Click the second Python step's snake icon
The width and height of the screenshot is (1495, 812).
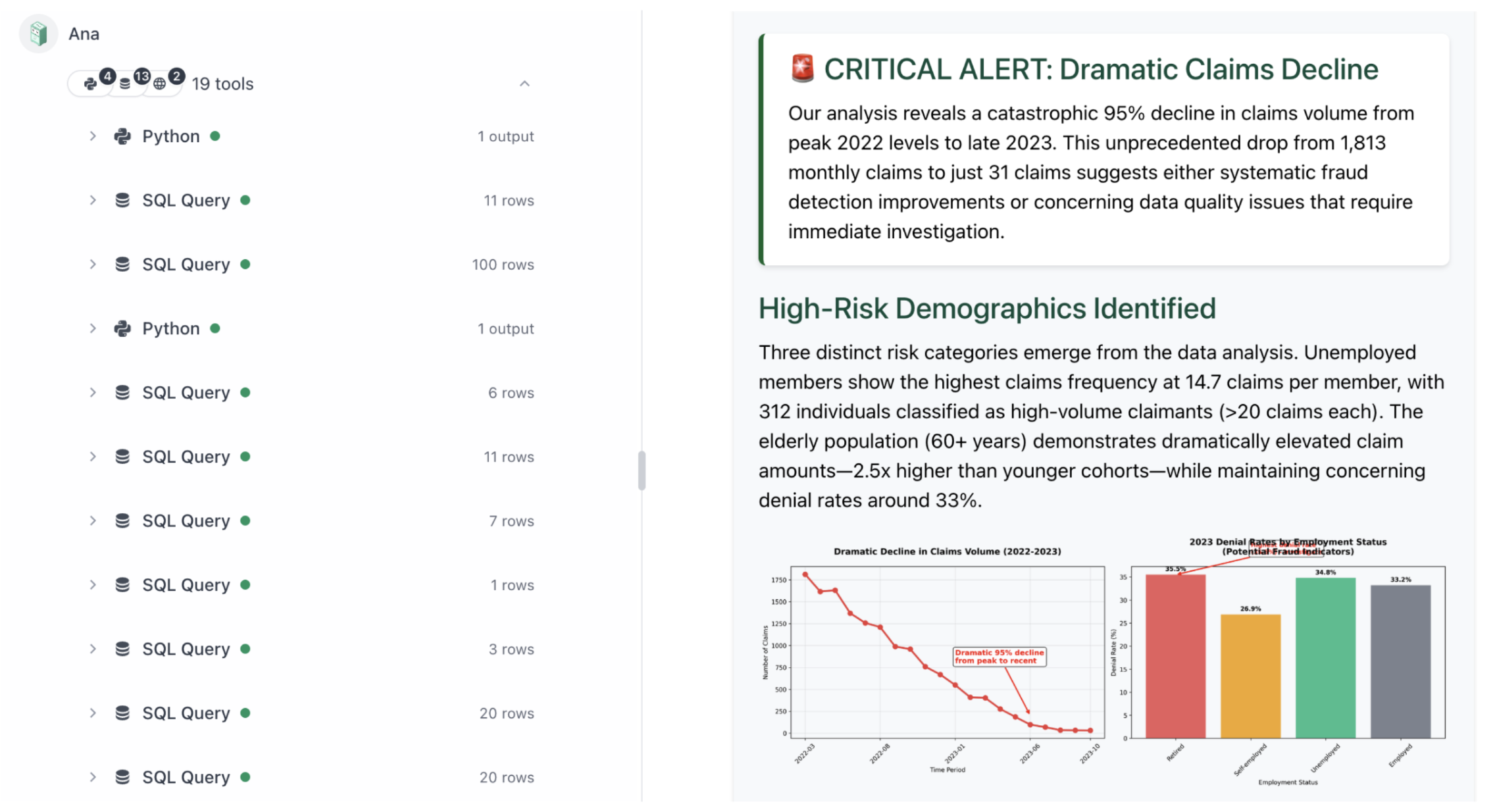click(x=122, y=328)
